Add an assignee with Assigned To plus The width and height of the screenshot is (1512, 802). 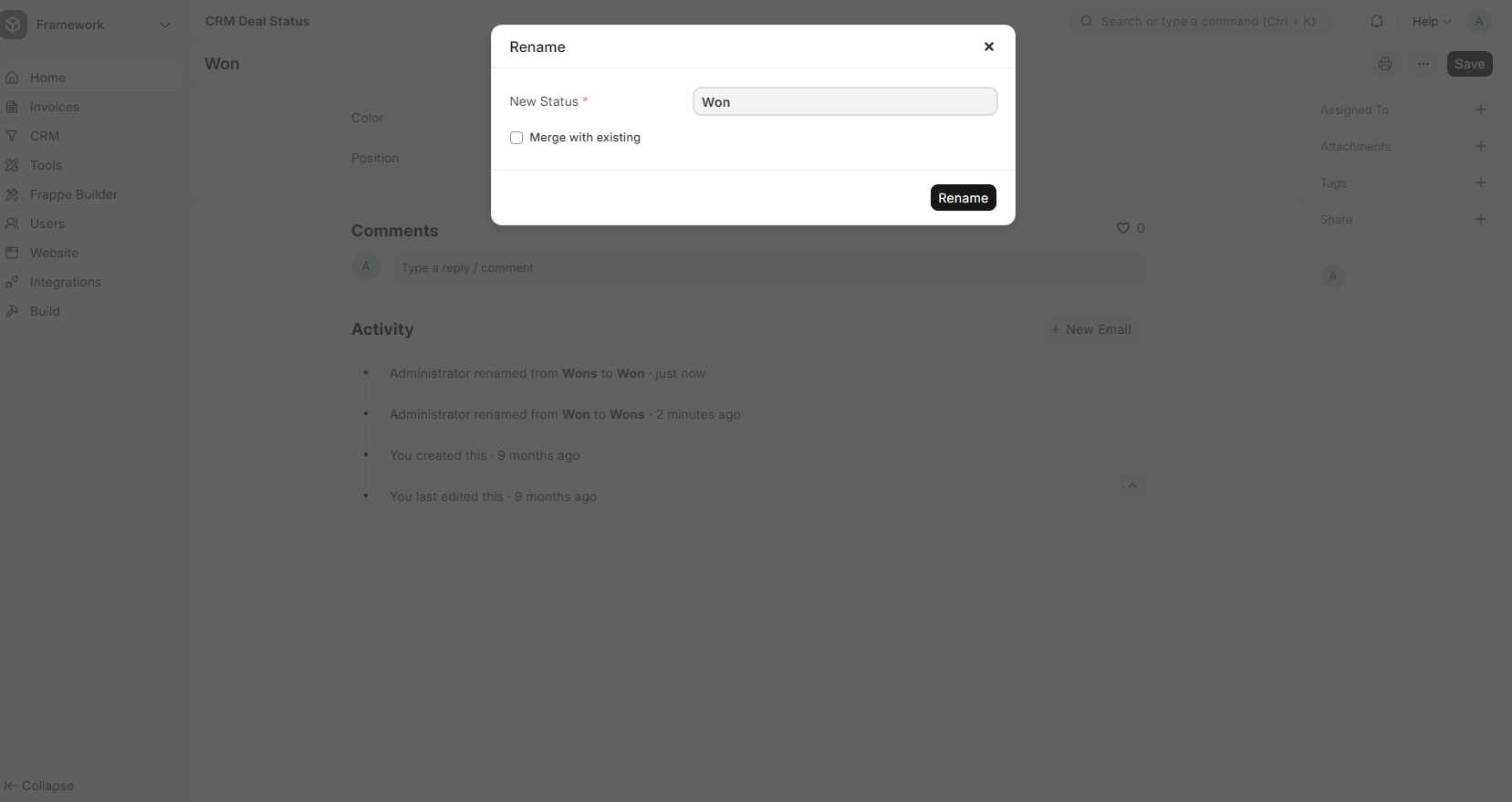tap(1480, 109)
